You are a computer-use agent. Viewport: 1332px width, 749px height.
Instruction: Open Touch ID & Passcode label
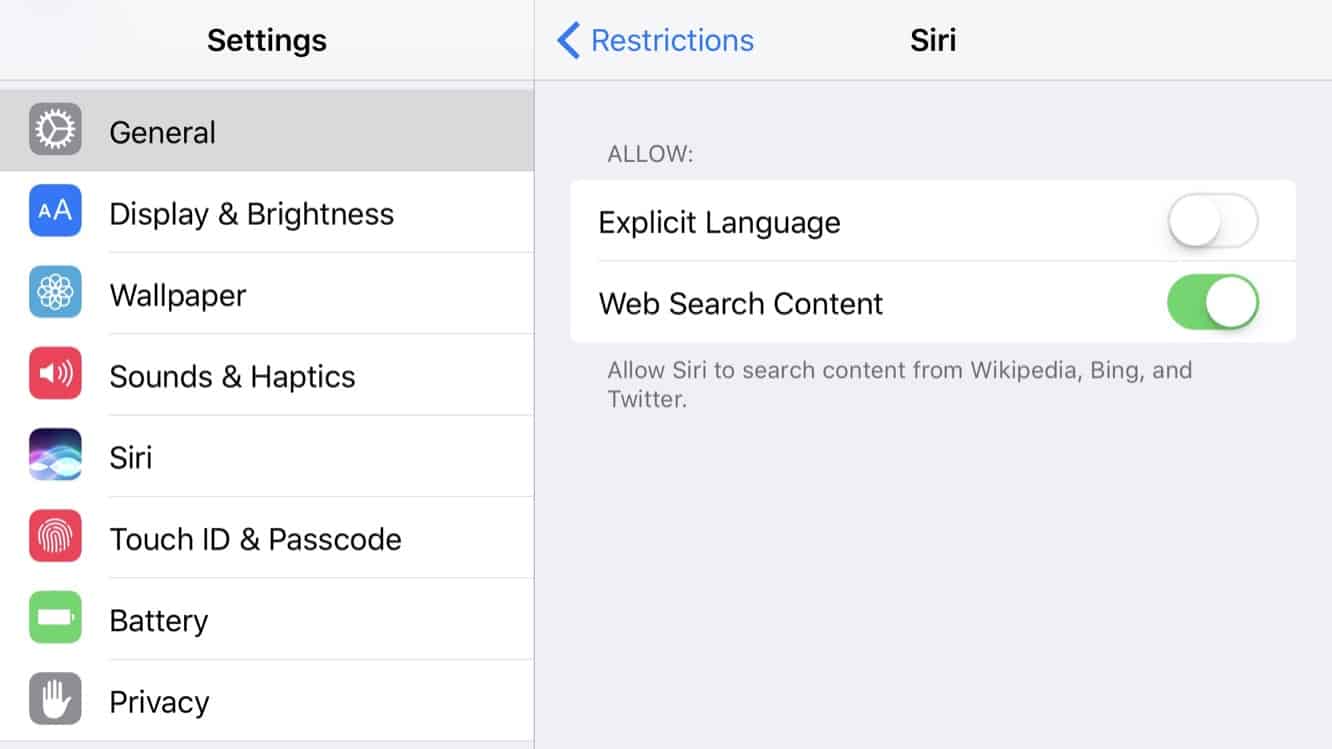(x=255, y=539)
